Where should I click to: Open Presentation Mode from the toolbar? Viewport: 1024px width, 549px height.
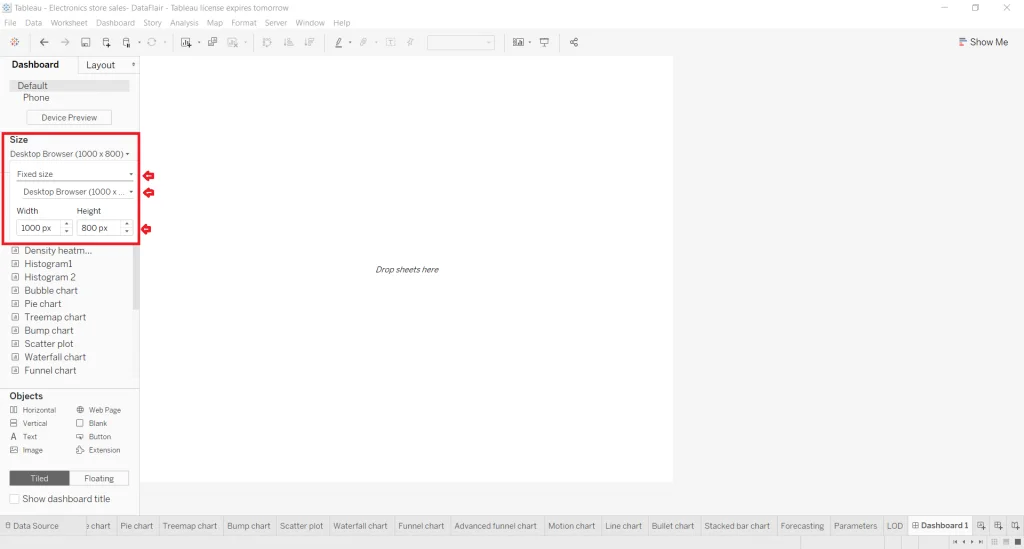pos(544,42)
